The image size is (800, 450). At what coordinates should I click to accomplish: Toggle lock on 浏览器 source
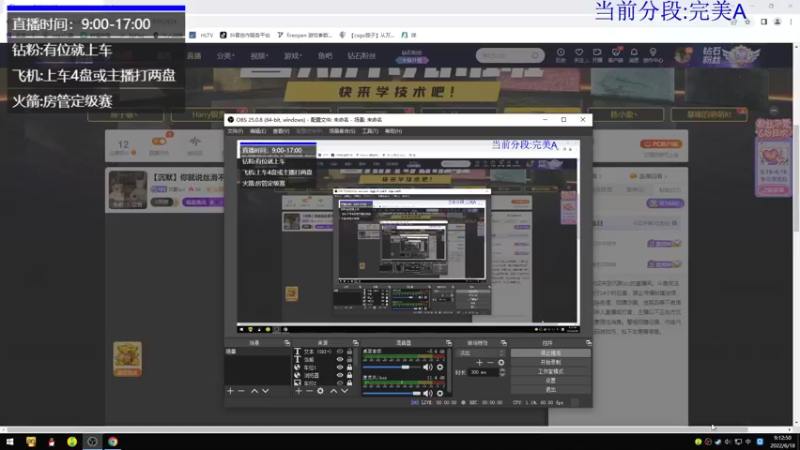349,375
